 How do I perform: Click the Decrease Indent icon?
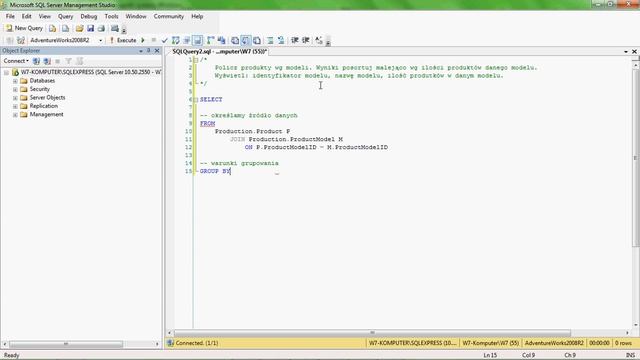pyautogui.click(x=295, y=40)
